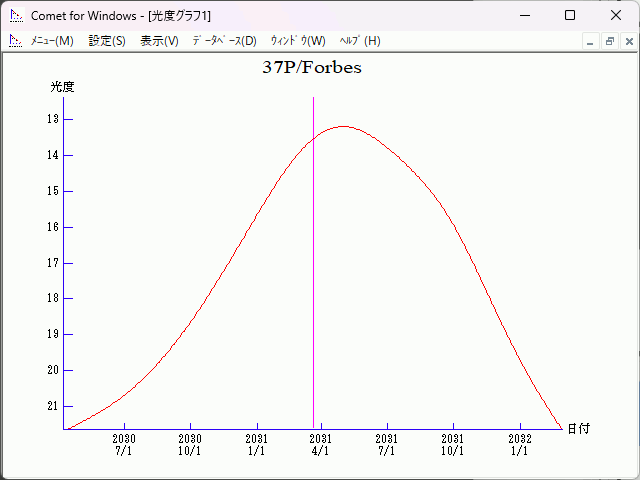This screenshot has width=640, height=480.
Task: Expand the 表示(V) view menu
Action: [159, 41]
